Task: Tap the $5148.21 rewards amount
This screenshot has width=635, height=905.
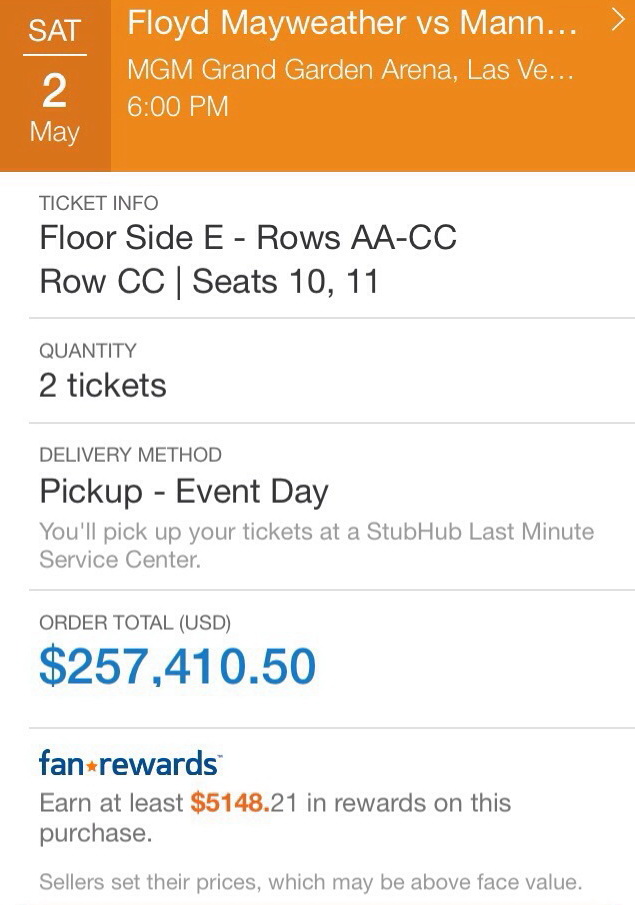Action: pos(244,803)
